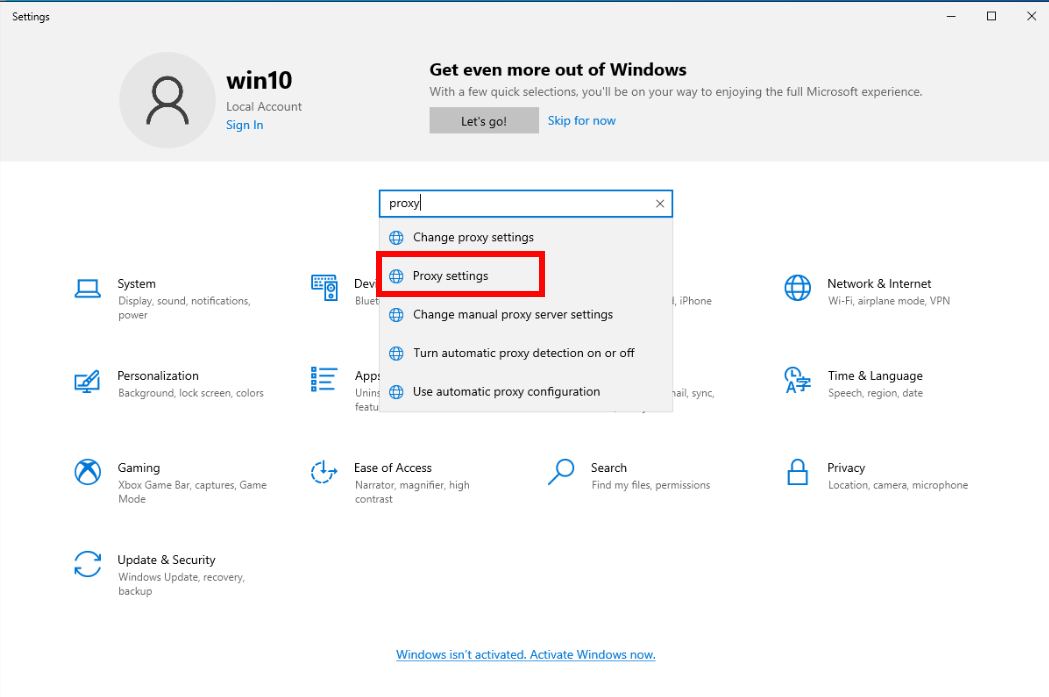Click Get even more out of Windows heading
The image size is (1049, 697).
[558, 70]
